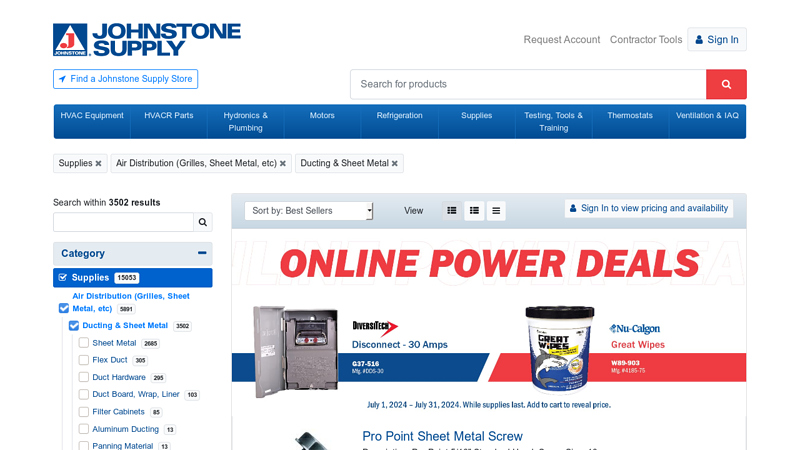Remove the Supplies filter tag
The image size is (800, 450).
(98, 164)
